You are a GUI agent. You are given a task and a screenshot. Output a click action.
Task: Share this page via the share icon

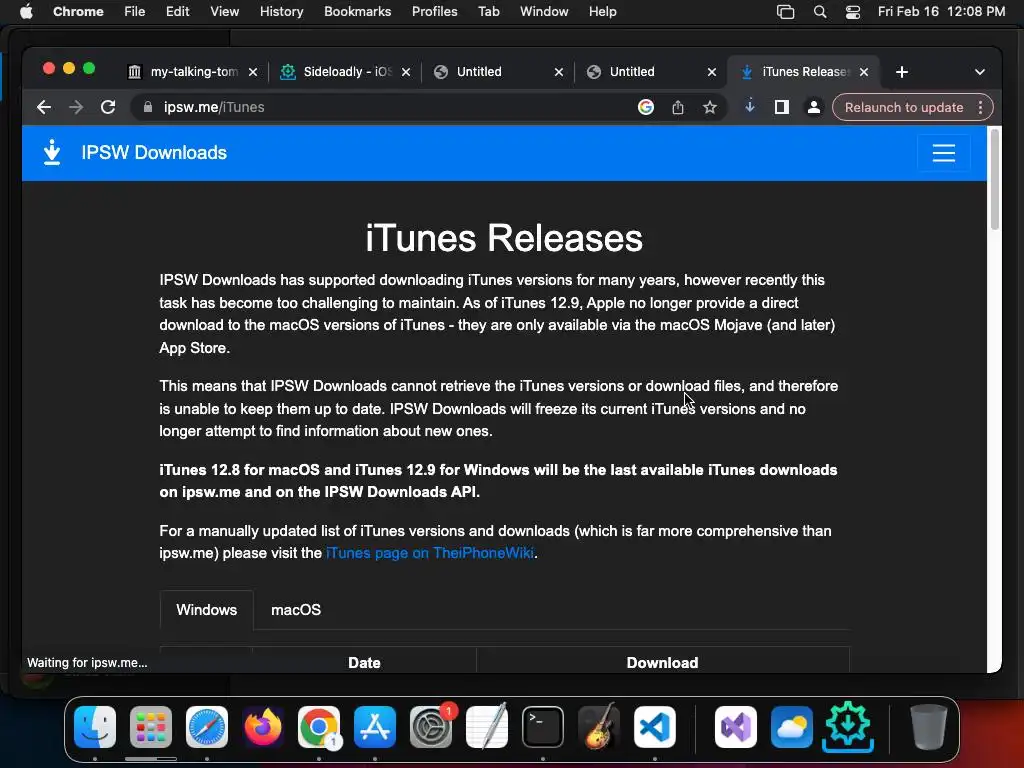pyautogui.click(x=678, y=107)
